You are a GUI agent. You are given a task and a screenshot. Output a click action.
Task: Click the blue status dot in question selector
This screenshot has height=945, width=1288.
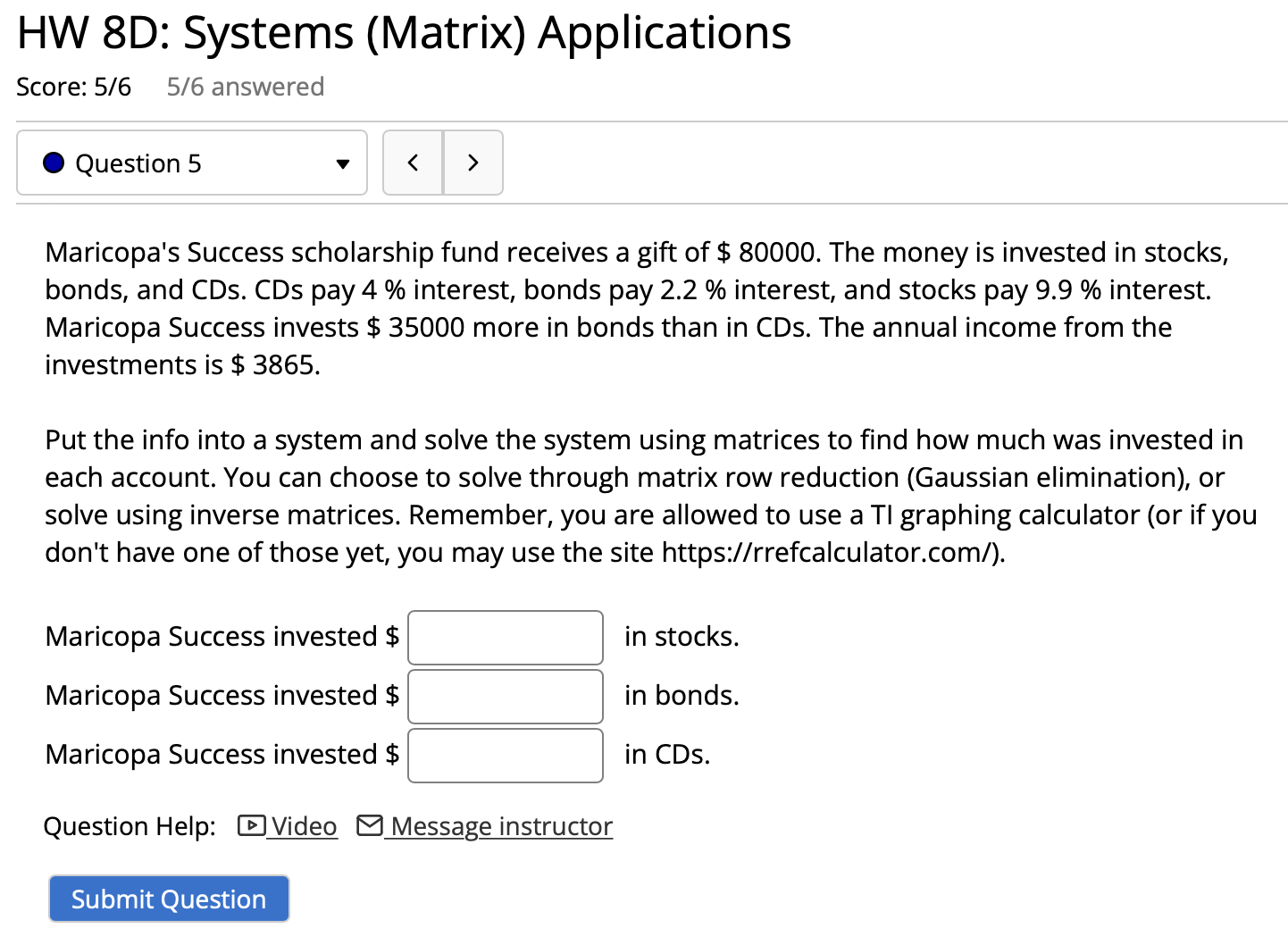click(54, 163)
